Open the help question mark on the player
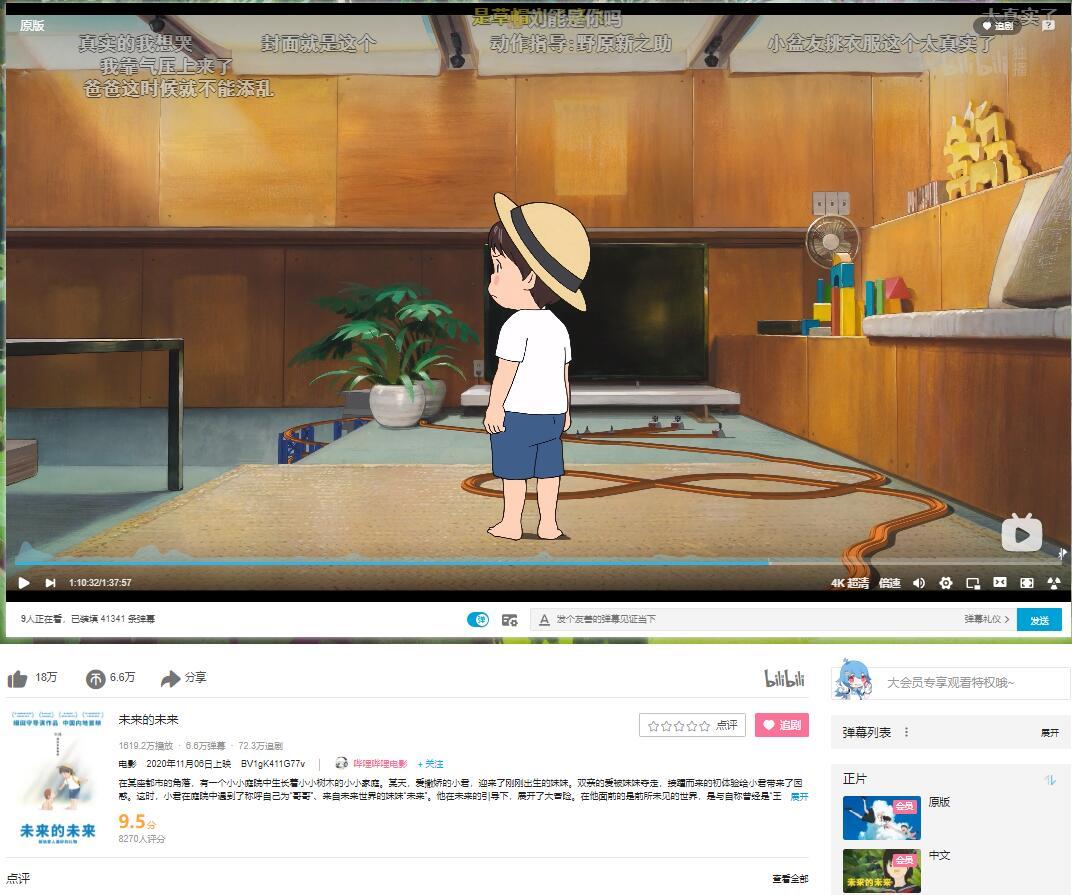1072x895 pixels. click(1047, 25)
